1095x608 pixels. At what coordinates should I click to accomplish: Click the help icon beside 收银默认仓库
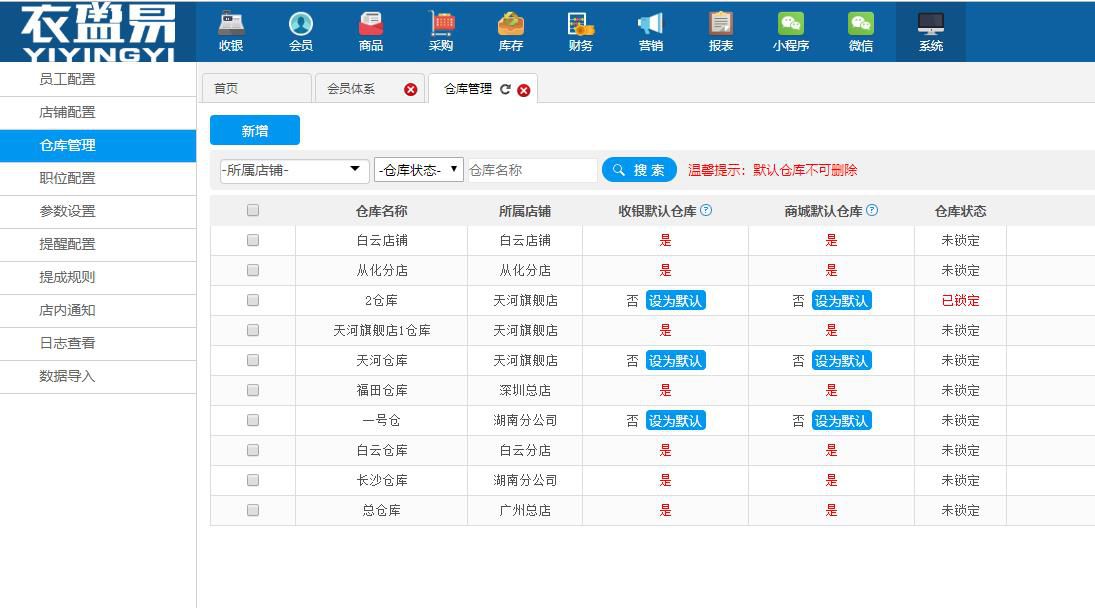coord(706,211)
